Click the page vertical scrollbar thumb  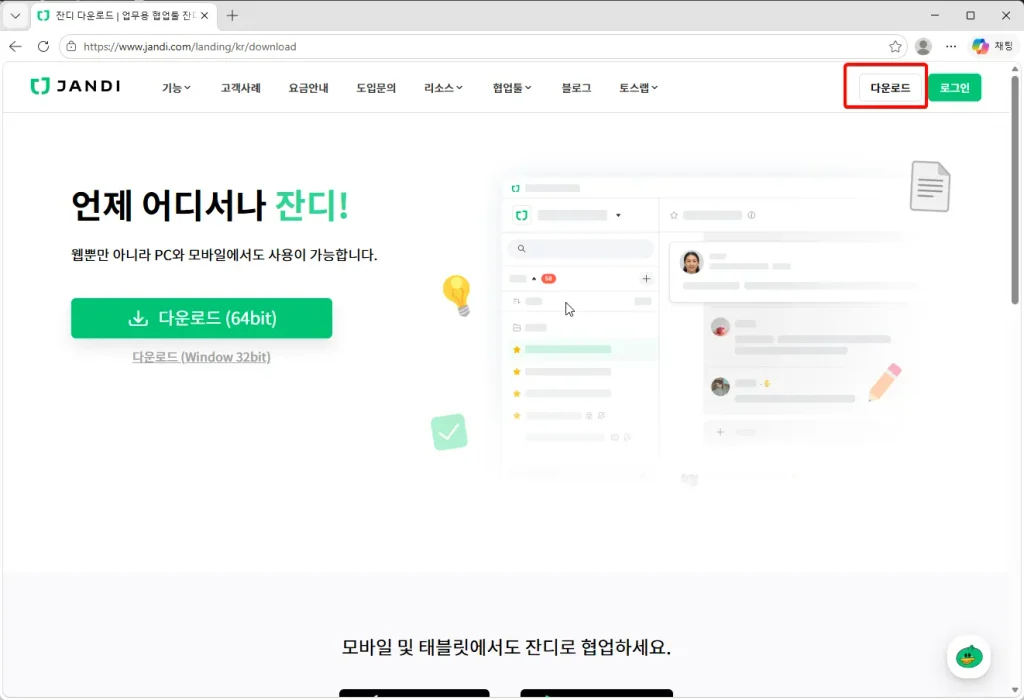[1014, 189]
